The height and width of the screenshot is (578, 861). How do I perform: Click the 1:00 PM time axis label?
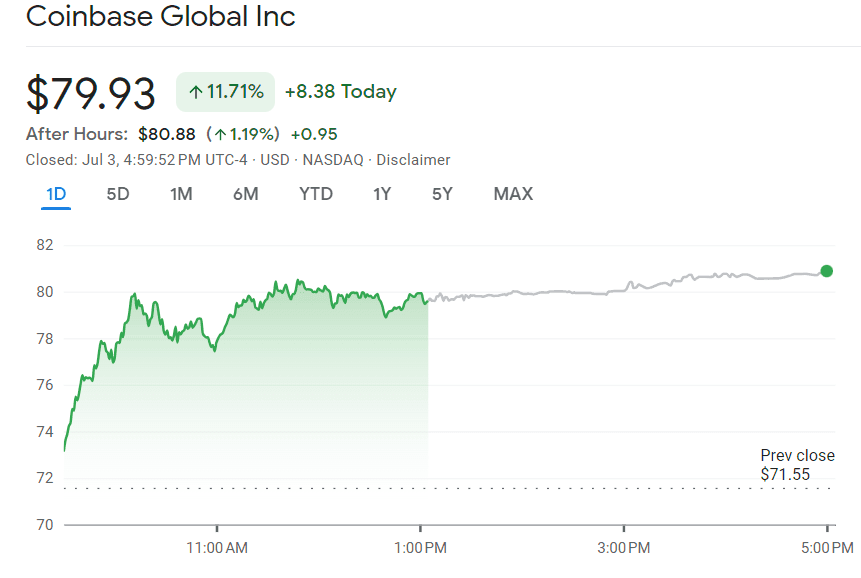421,548
